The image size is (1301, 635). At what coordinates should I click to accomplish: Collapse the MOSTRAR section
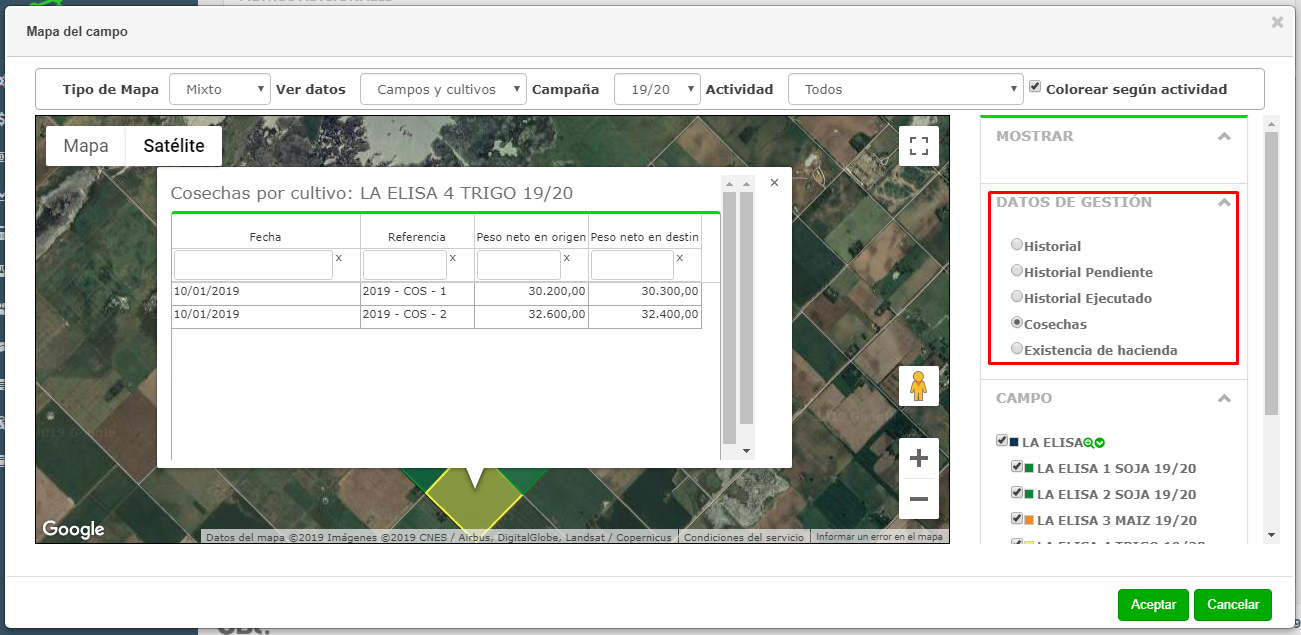tap(1224, 136)
